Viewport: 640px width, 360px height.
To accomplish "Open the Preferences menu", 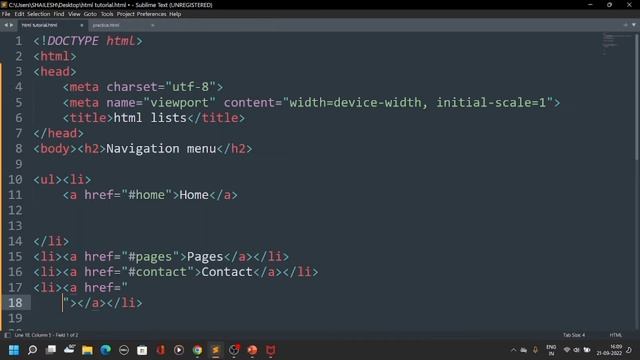I will 151,14.
